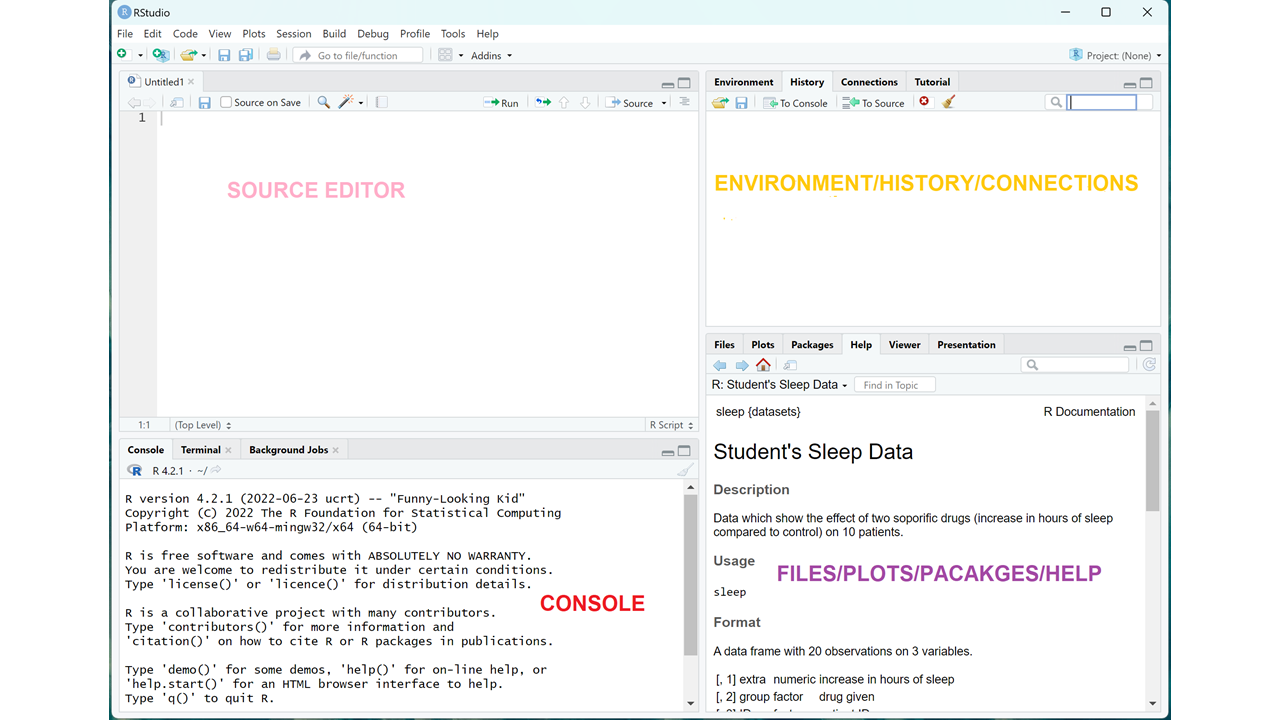Go to Help home page icon
Image resolution: width=1280 pixels, height=720 pixels.
tap(763, 365)
